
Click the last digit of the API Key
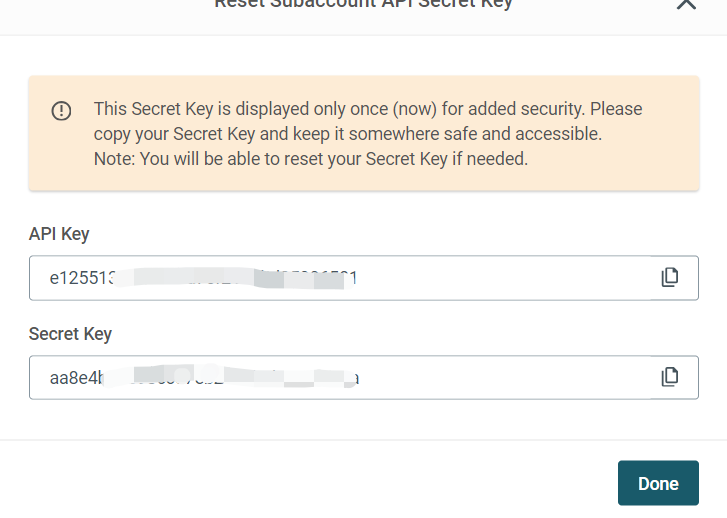[353, 278]
